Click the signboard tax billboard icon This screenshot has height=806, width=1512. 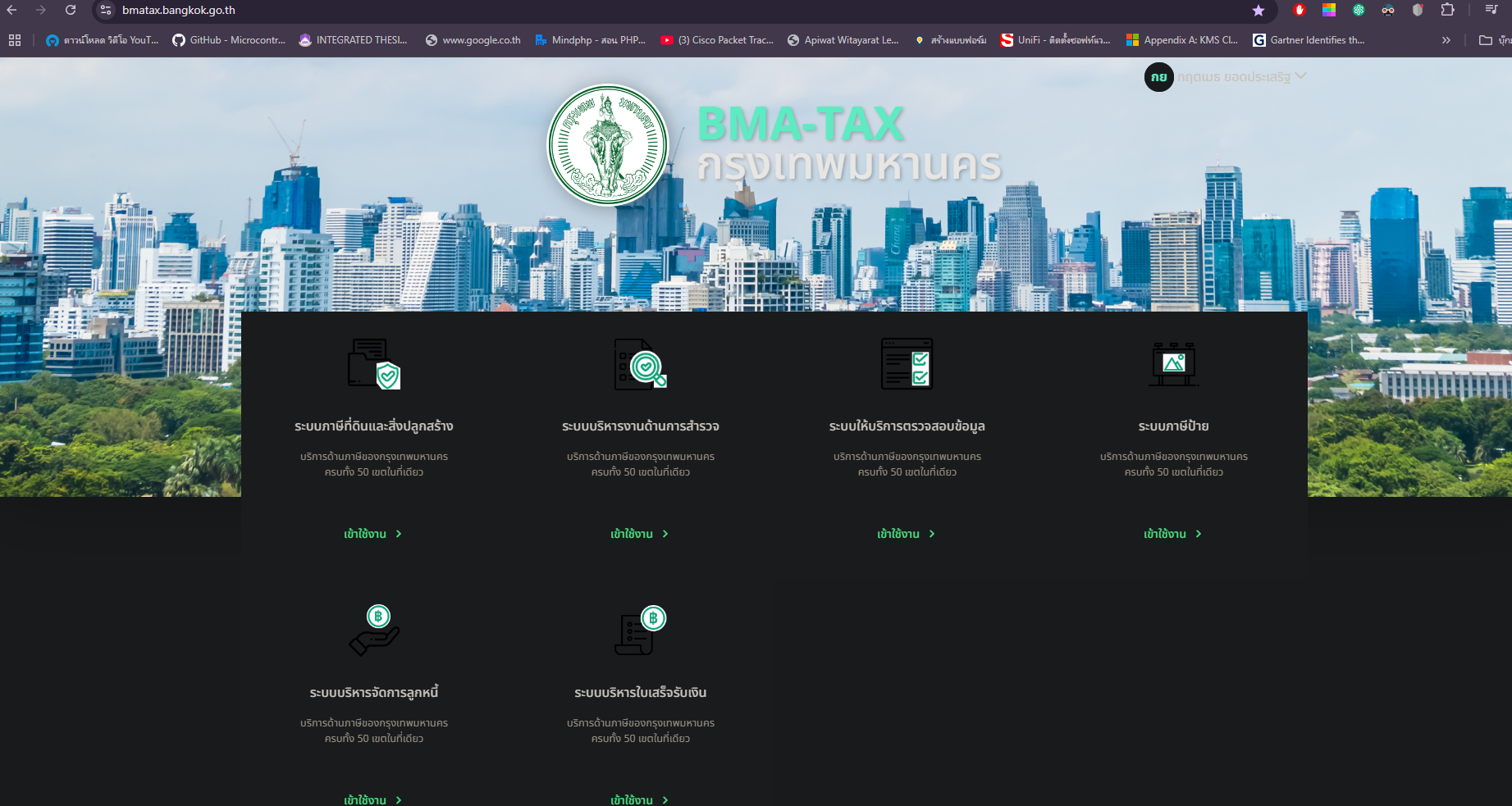[x=1174, y=364]
